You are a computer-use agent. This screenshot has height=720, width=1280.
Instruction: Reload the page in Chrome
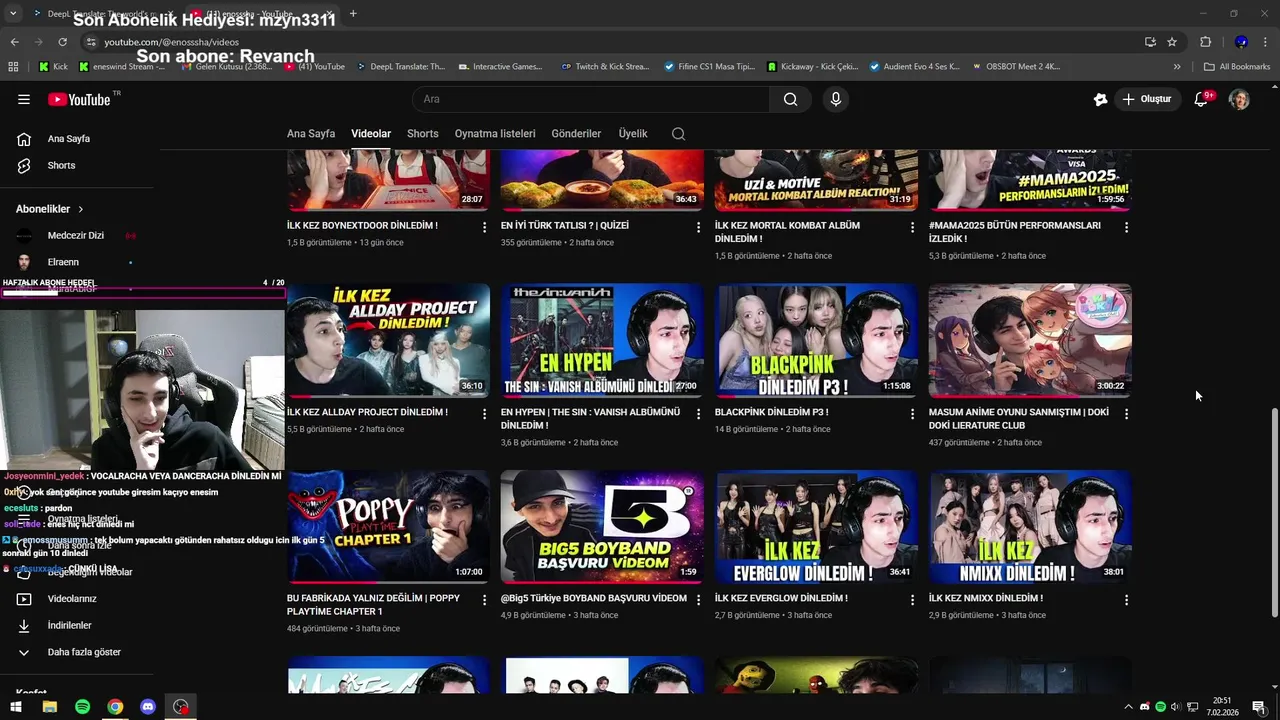coord(62,42)
